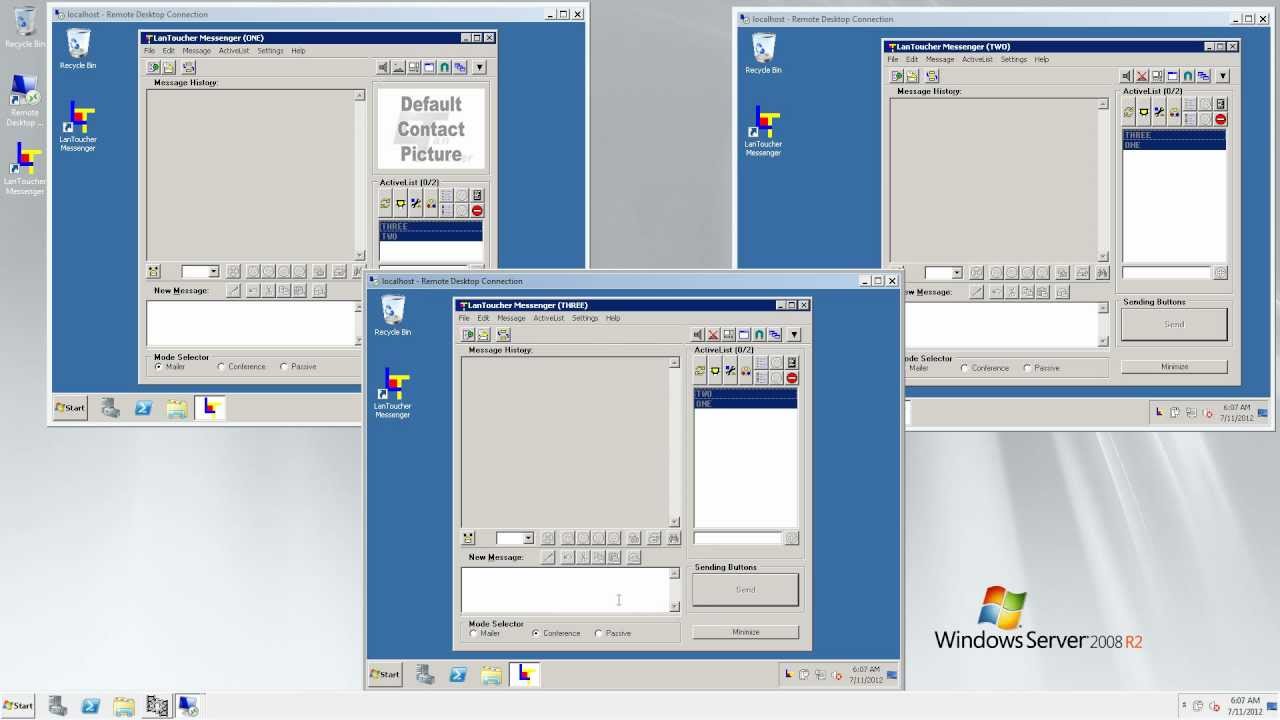Click the speaker mute icon in THREE window
Viewport: 1280px width, 720px height.
click(x=699, y=334)
